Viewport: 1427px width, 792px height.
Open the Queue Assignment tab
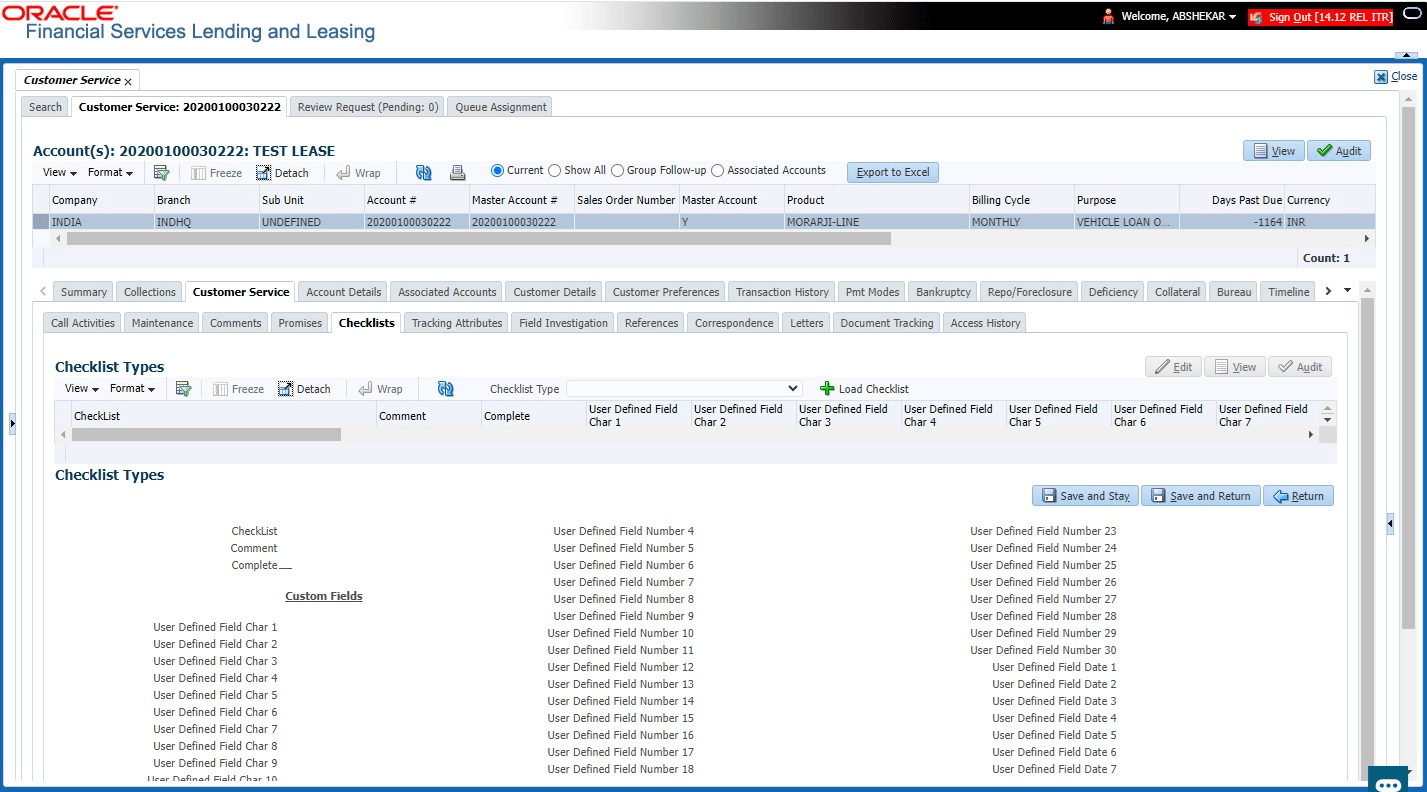point(501,107)
